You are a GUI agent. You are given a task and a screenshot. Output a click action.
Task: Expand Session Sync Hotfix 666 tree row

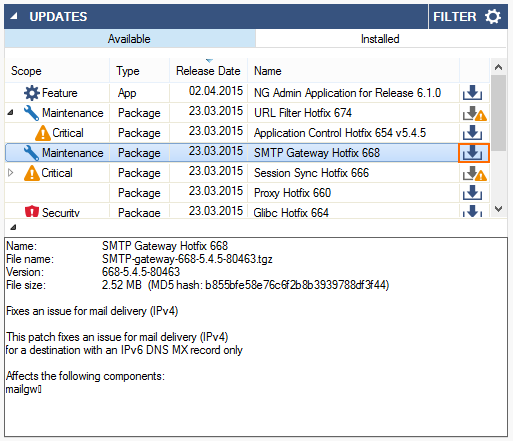[10, 173]
